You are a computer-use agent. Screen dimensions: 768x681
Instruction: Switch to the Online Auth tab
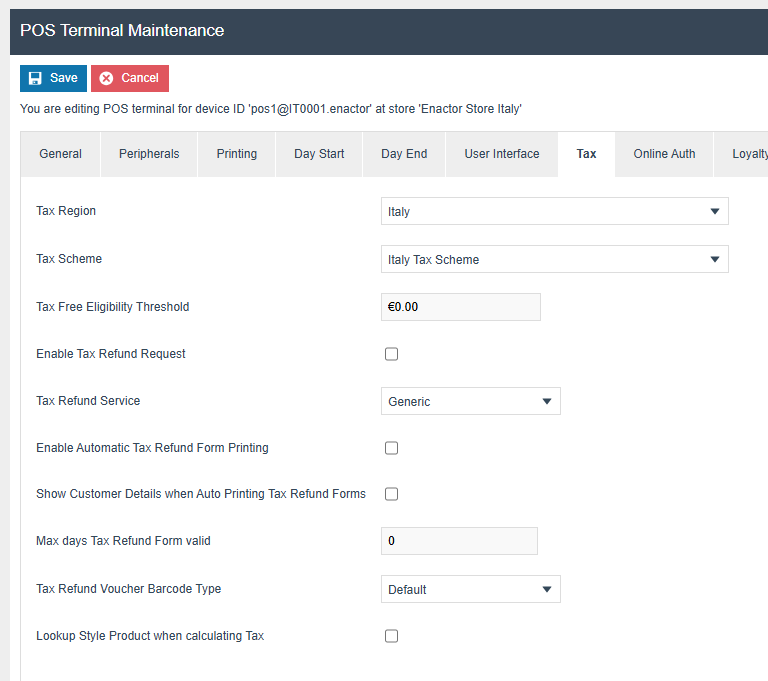(x=664, y=154)
